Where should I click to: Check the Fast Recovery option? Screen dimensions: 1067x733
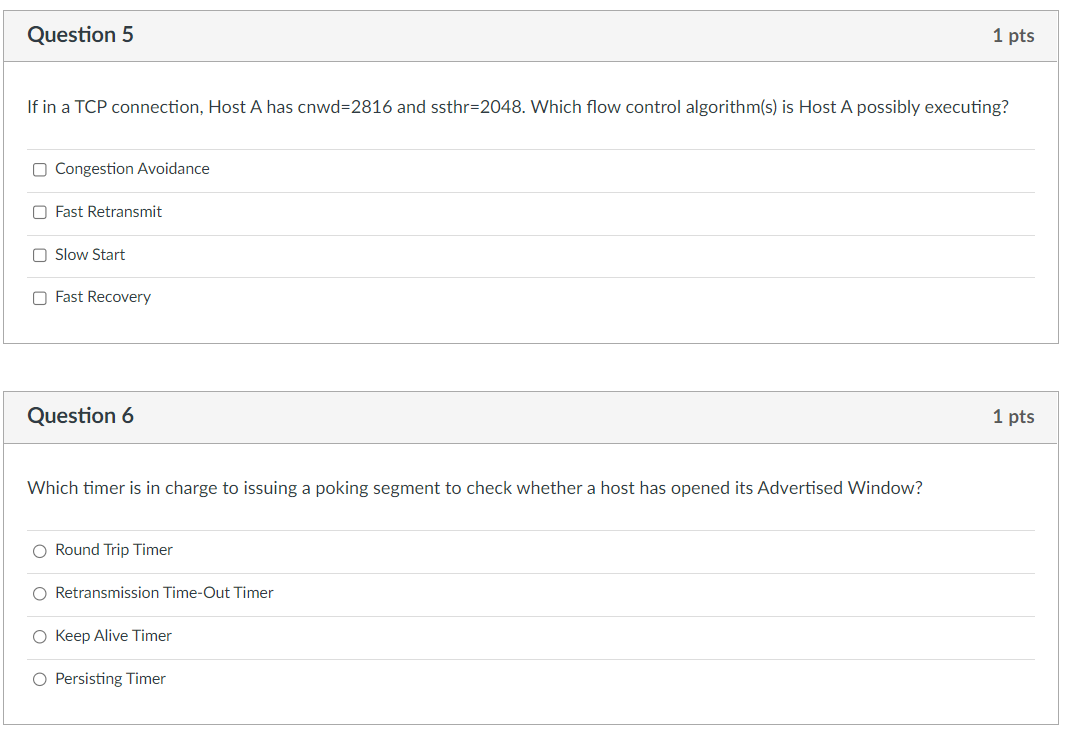pyautogui.click(x=39, y=297)
